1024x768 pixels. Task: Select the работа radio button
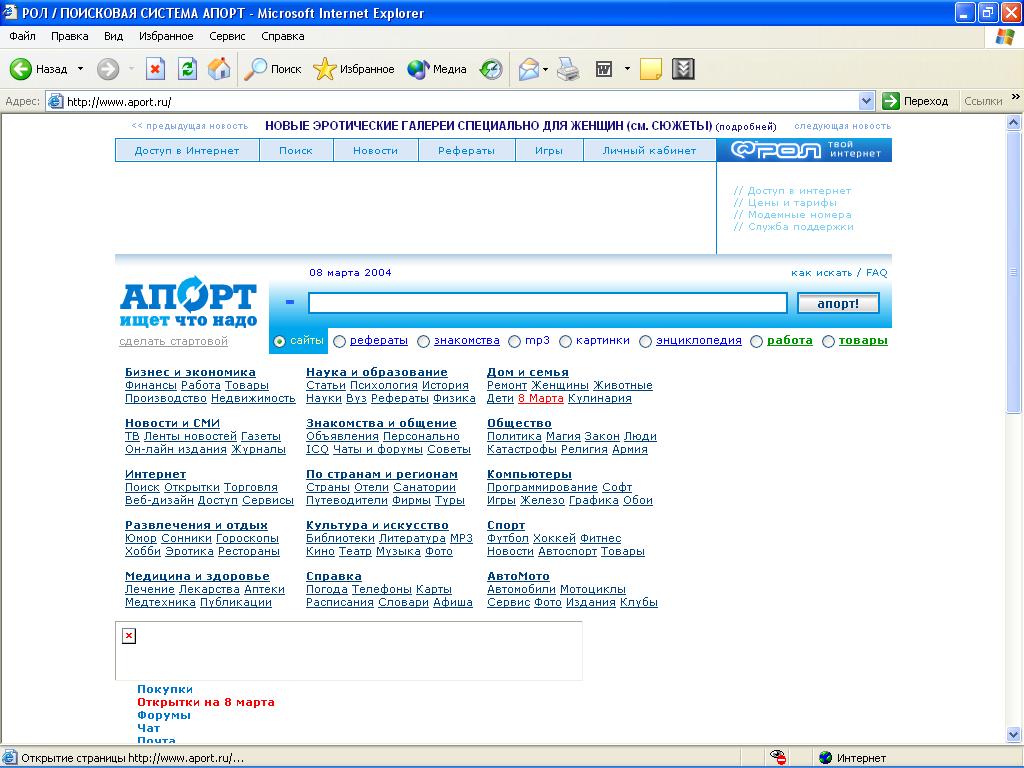coord(756,341)
